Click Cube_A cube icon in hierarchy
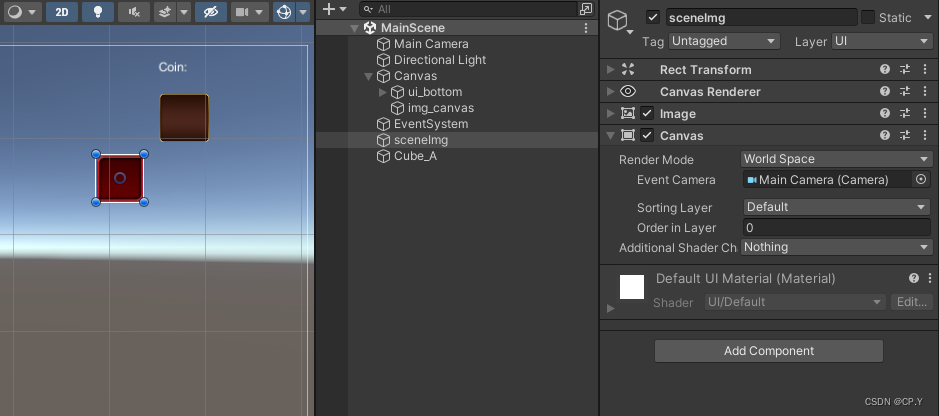The width and height of the screenshot is (939, 416). pyautogui.click(x=383, y=156)
